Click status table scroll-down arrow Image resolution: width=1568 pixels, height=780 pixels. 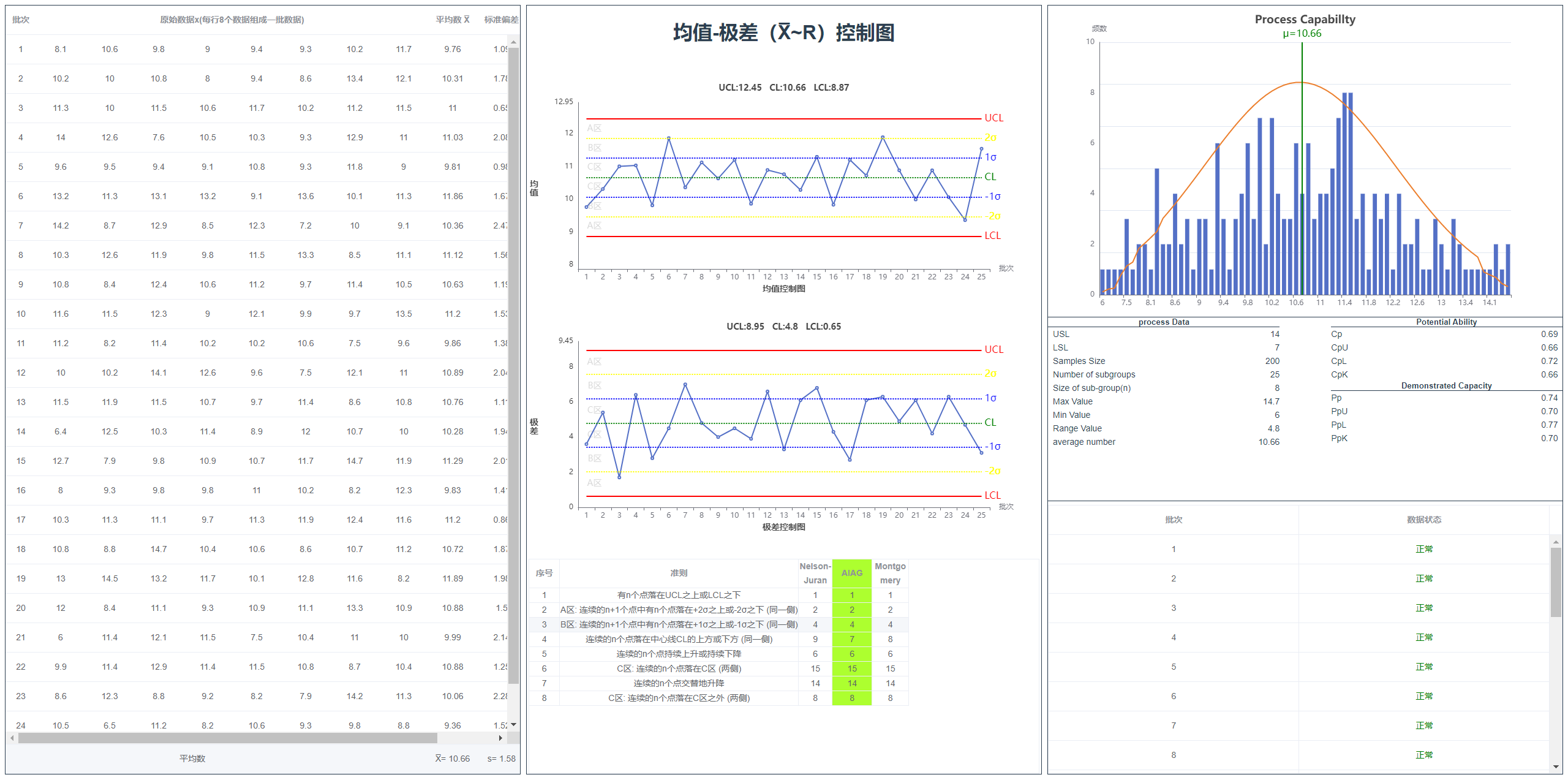(1556, 767)
